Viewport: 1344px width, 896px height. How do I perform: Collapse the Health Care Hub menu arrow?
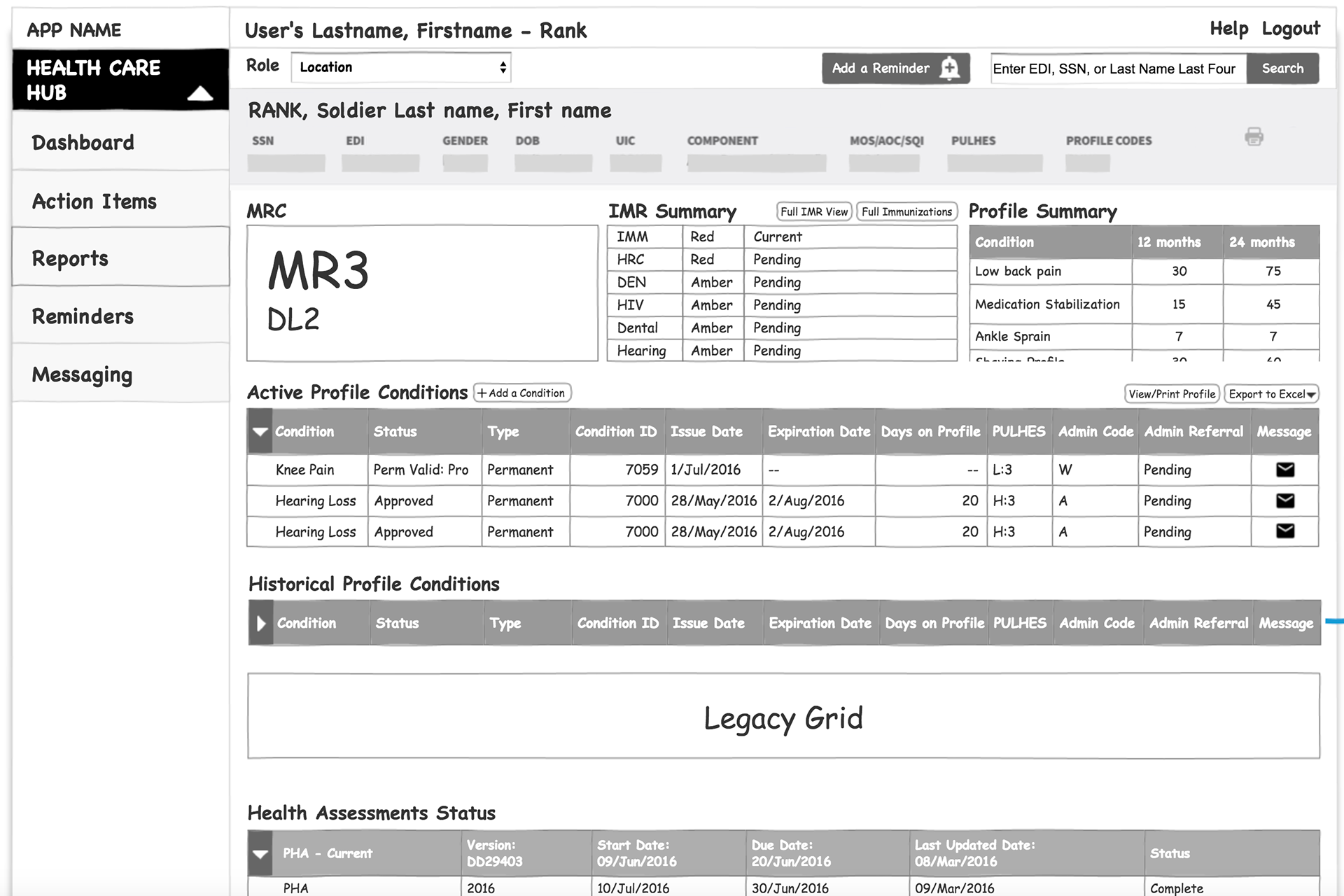point(200,93)
